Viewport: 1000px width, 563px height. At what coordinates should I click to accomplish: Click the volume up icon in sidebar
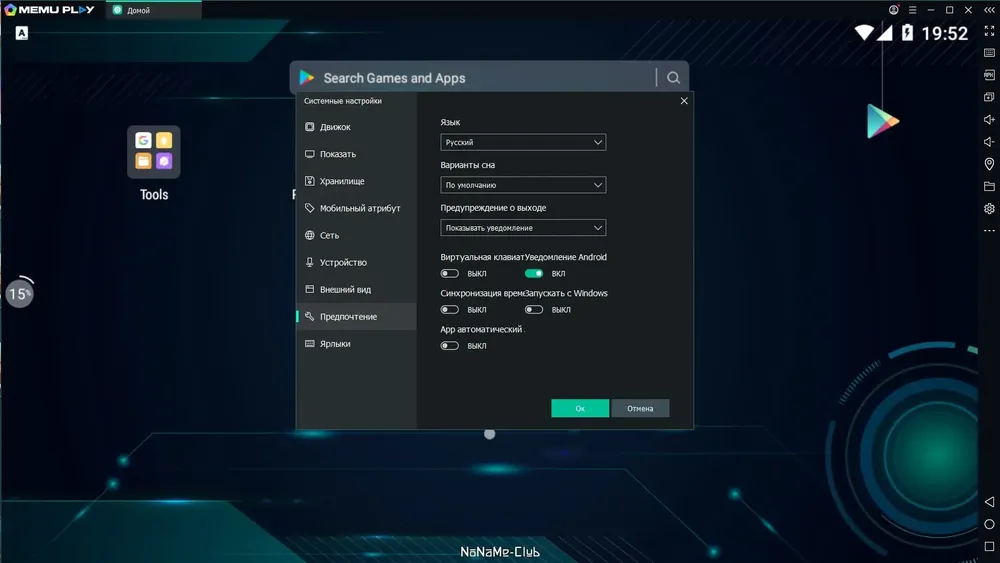tap(989, 119)
